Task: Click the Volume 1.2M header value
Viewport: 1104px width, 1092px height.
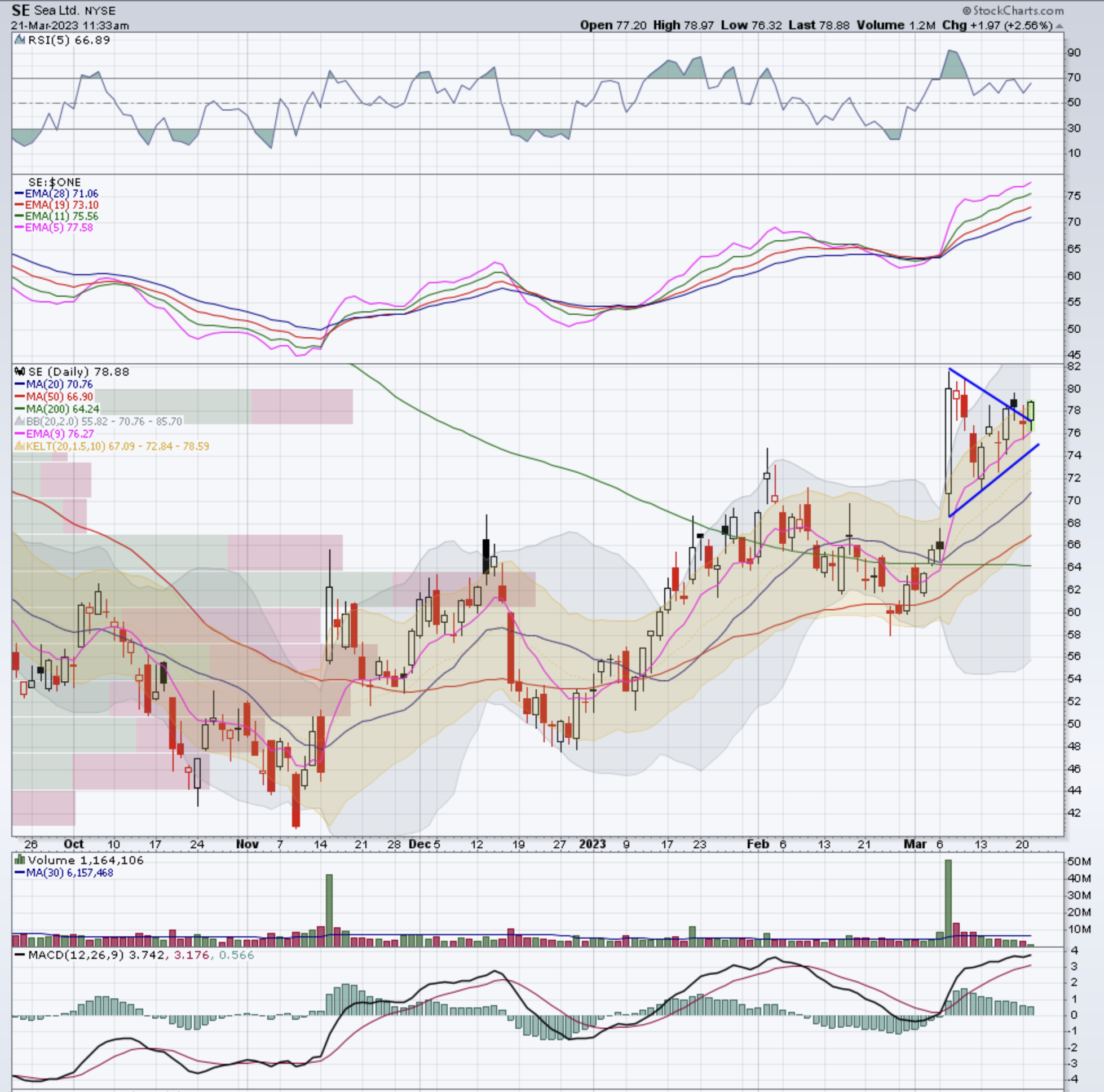Action: point(895,26)
